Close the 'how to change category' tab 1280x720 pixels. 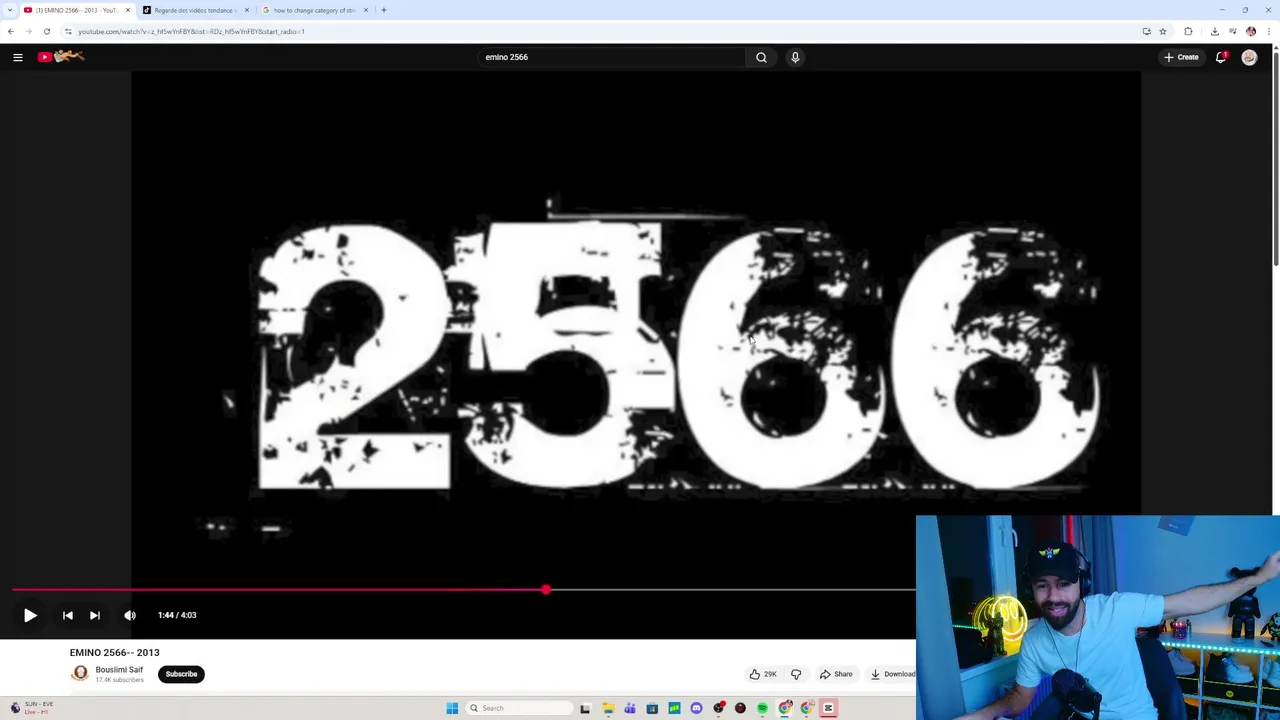[x=366, y=10]
